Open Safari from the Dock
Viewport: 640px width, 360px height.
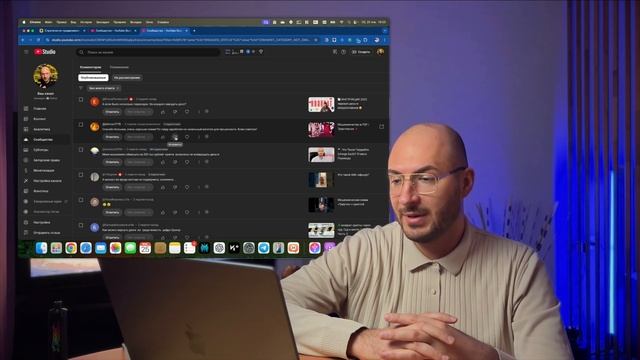tap(86, 248)
